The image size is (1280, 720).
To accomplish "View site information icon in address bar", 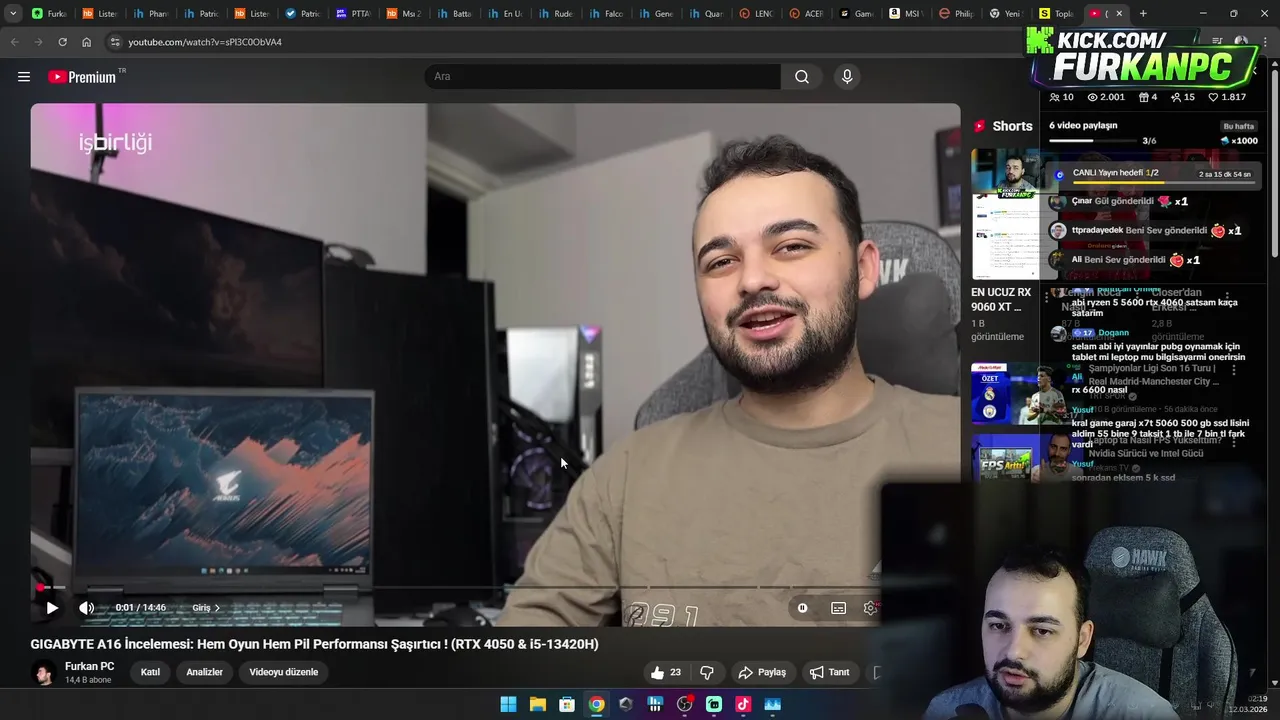I will 115,42.
